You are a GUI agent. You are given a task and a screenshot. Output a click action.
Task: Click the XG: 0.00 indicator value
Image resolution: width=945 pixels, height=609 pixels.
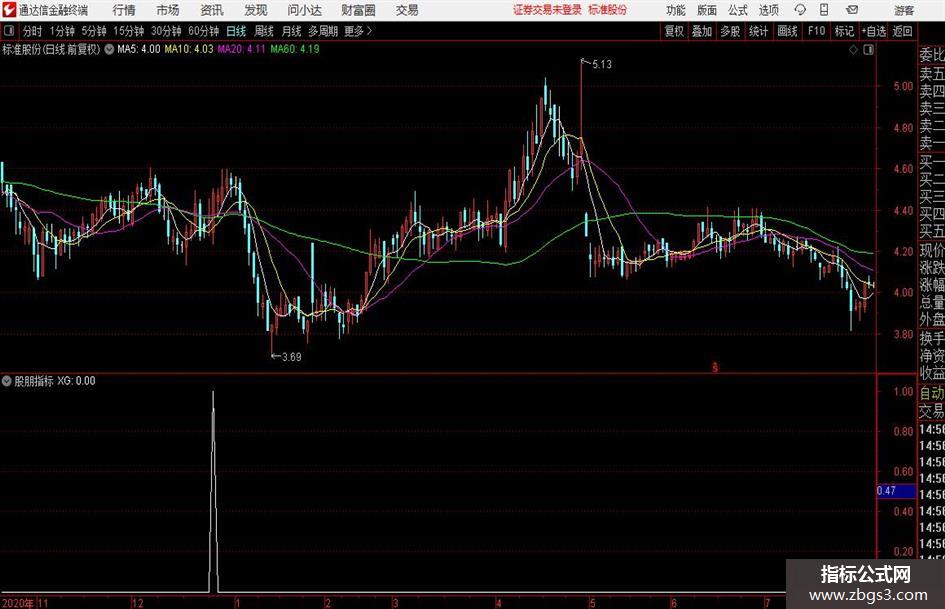coord(77,381)
